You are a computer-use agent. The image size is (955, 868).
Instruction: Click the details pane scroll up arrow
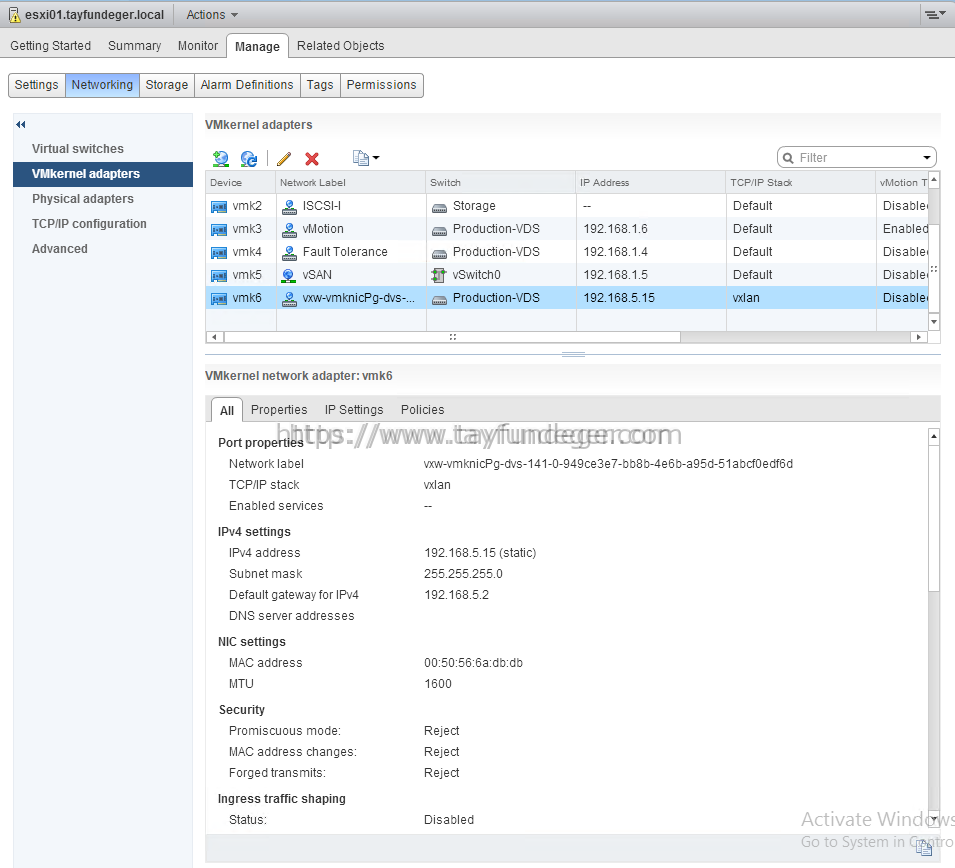coord(934,436)
